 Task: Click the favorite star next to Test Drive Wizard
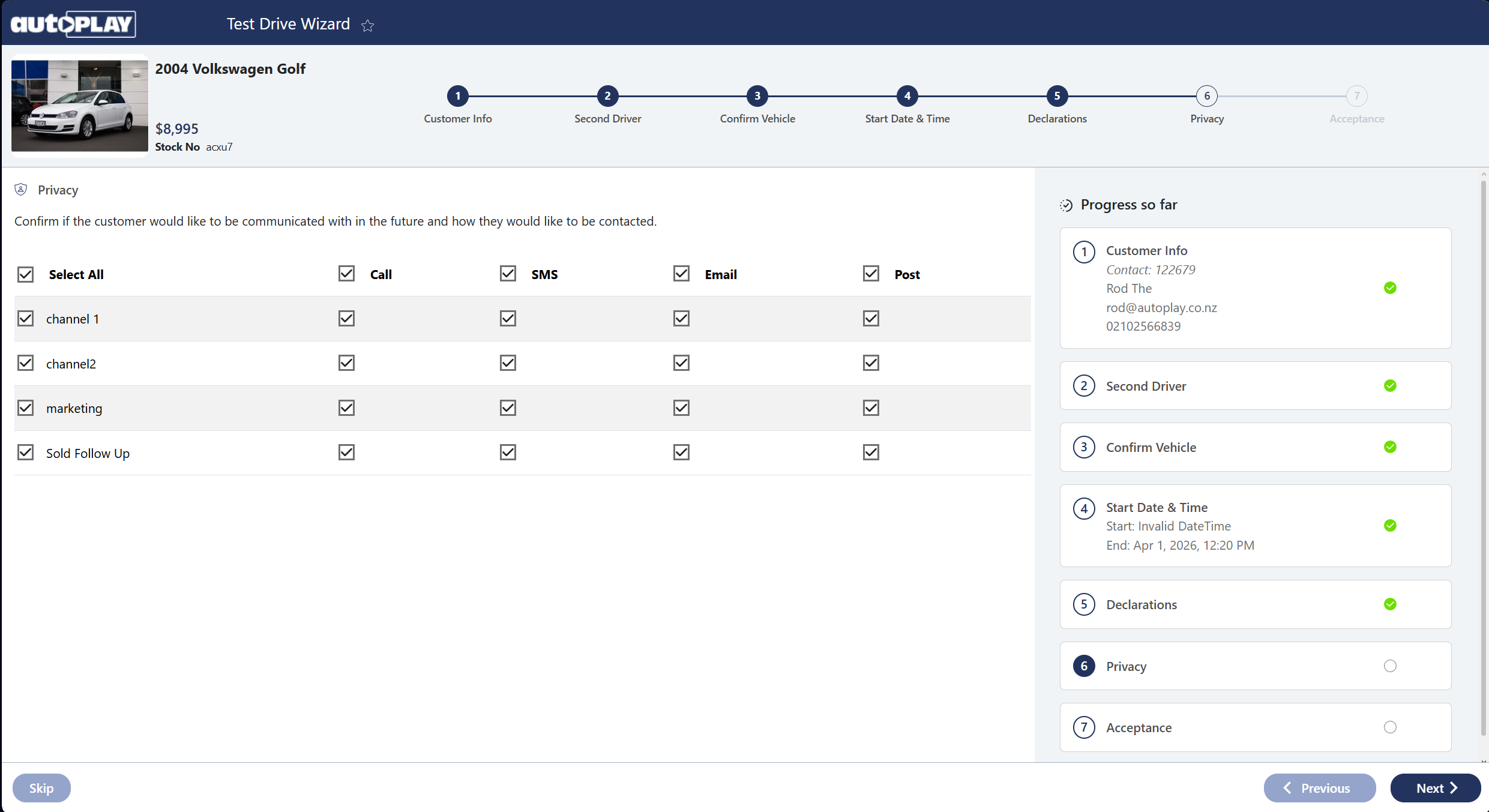(x=367, y=25)
